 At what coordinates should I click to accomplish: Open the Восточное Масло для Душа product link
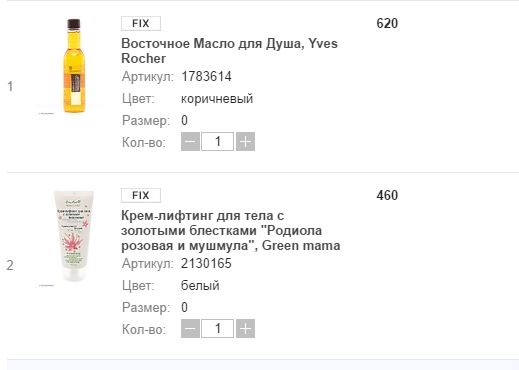click(x=229, y=51)
